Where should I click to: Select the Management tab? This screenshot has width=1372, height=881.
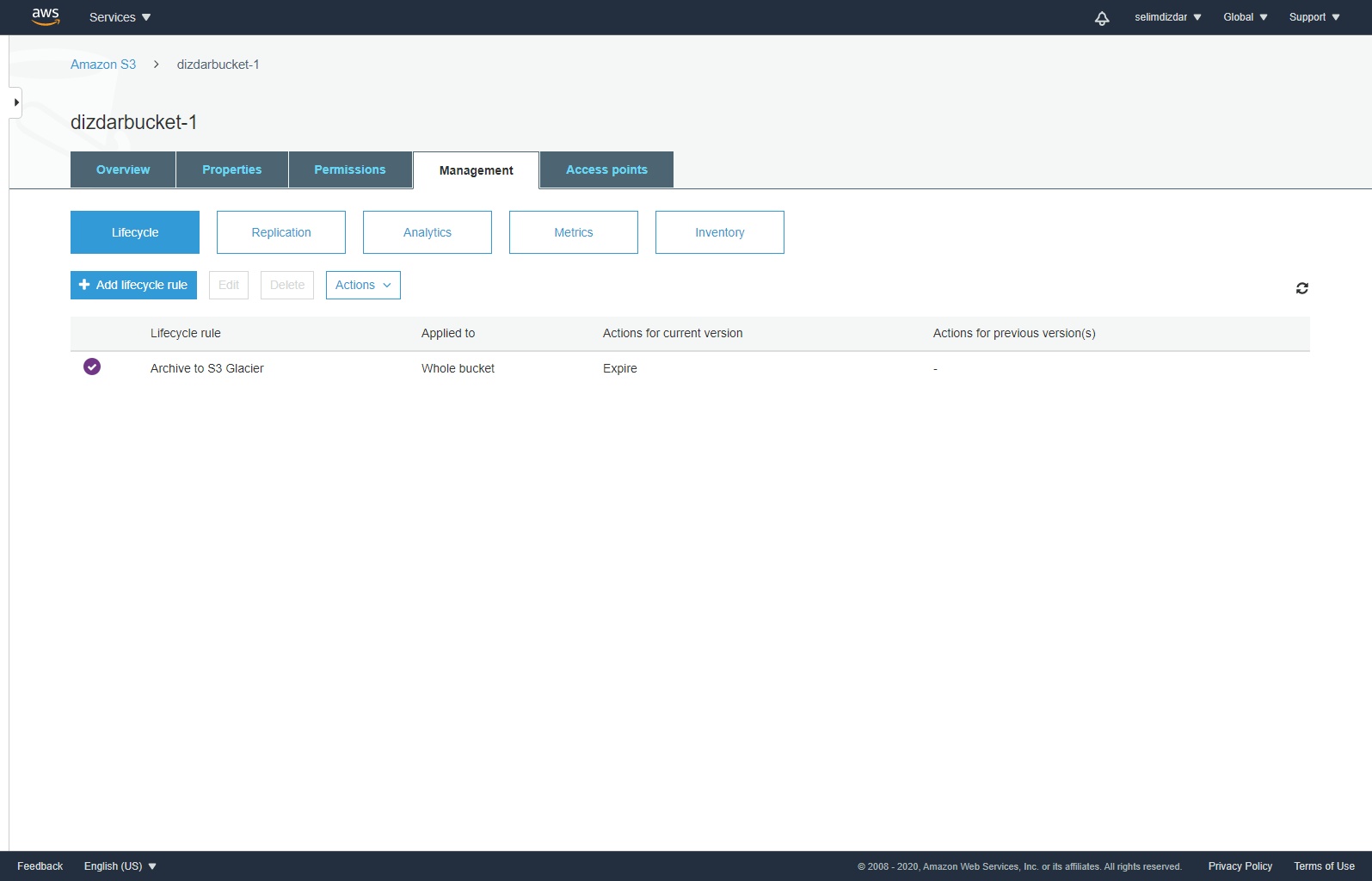[477, 170]
